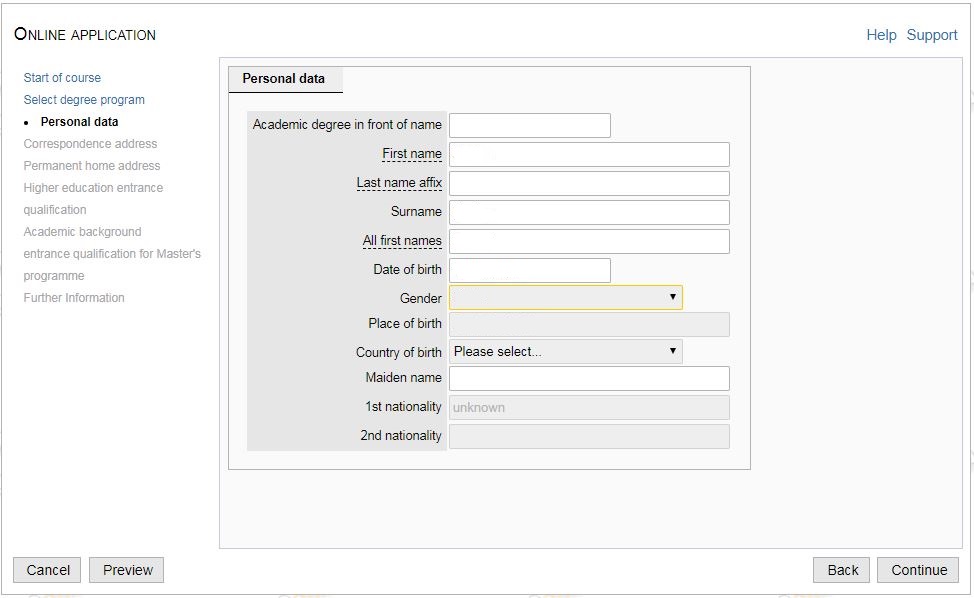The height and width of the screenshot is (598, 974).
Task: Click the Continue button
Action: coord(918,570)
